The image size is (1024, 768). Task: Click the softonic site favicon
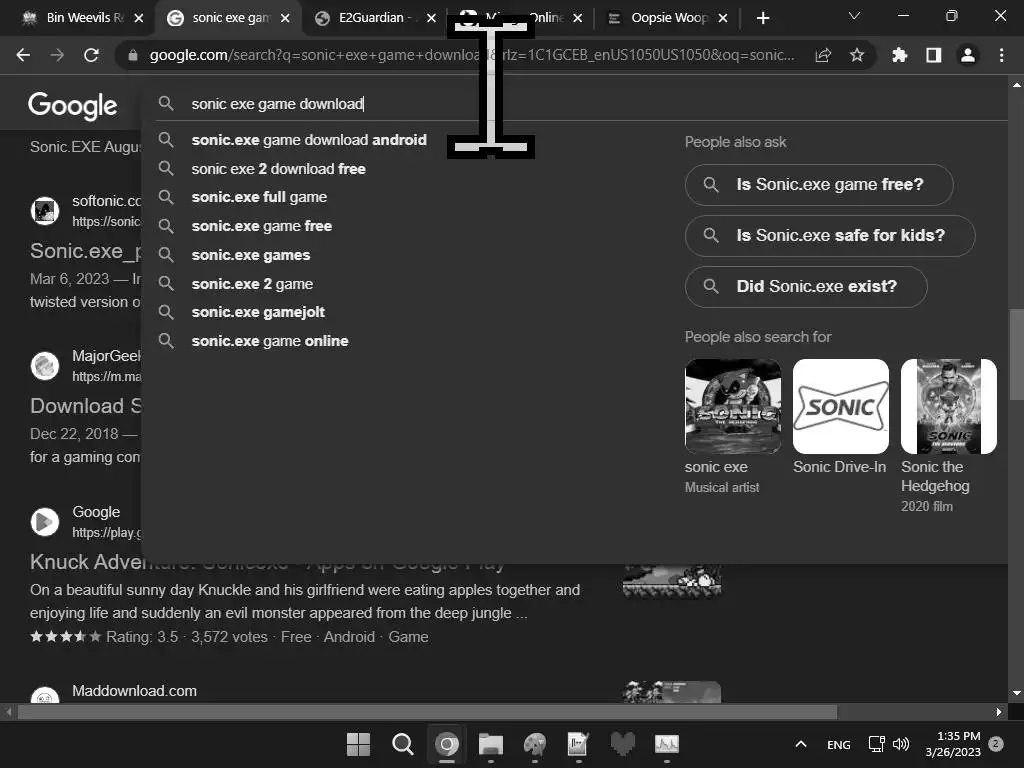click(x=45, y=211)
